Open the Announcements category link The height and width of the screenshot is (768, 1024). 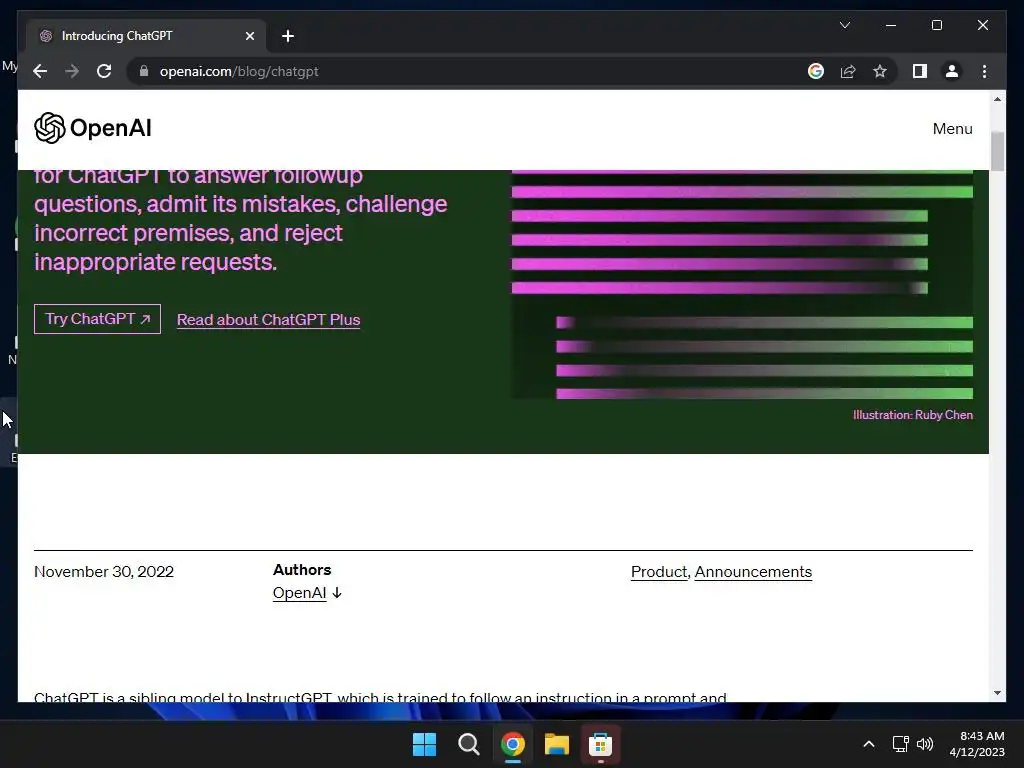(753, 571)
